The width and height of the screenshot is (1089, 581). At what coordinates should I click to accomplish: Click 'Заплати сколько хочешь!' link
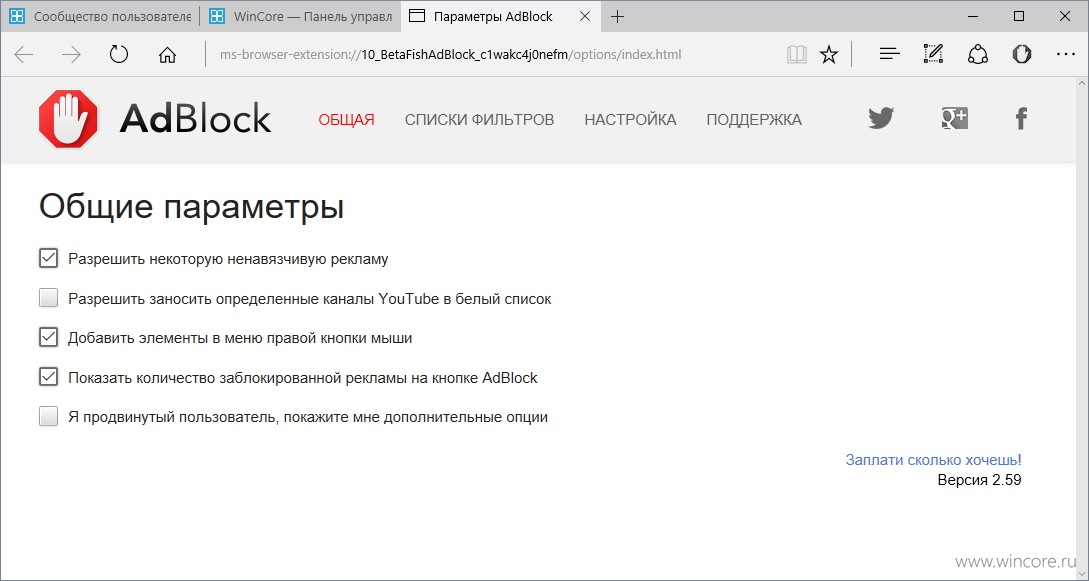(933, 460)
